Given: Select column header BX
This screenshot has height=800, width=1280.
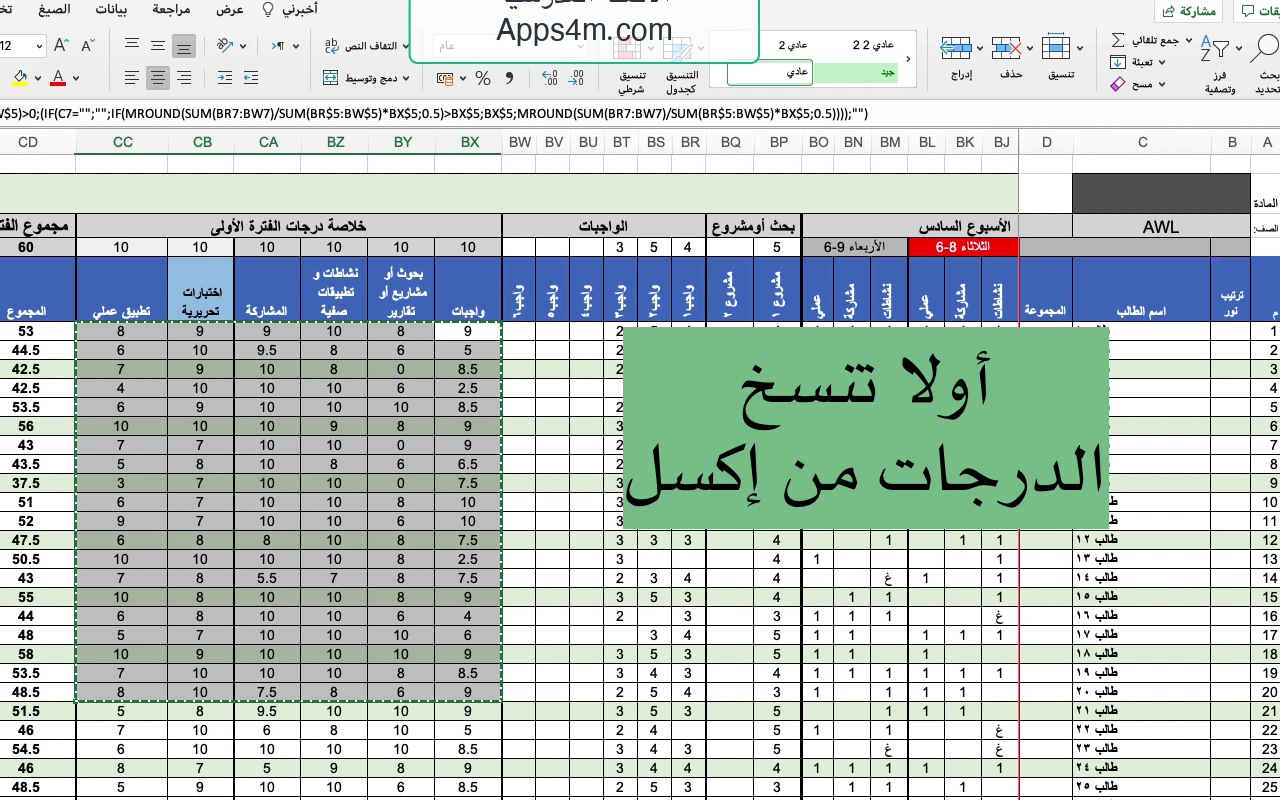Looking at the screenshot, I should tap(470, 142).
